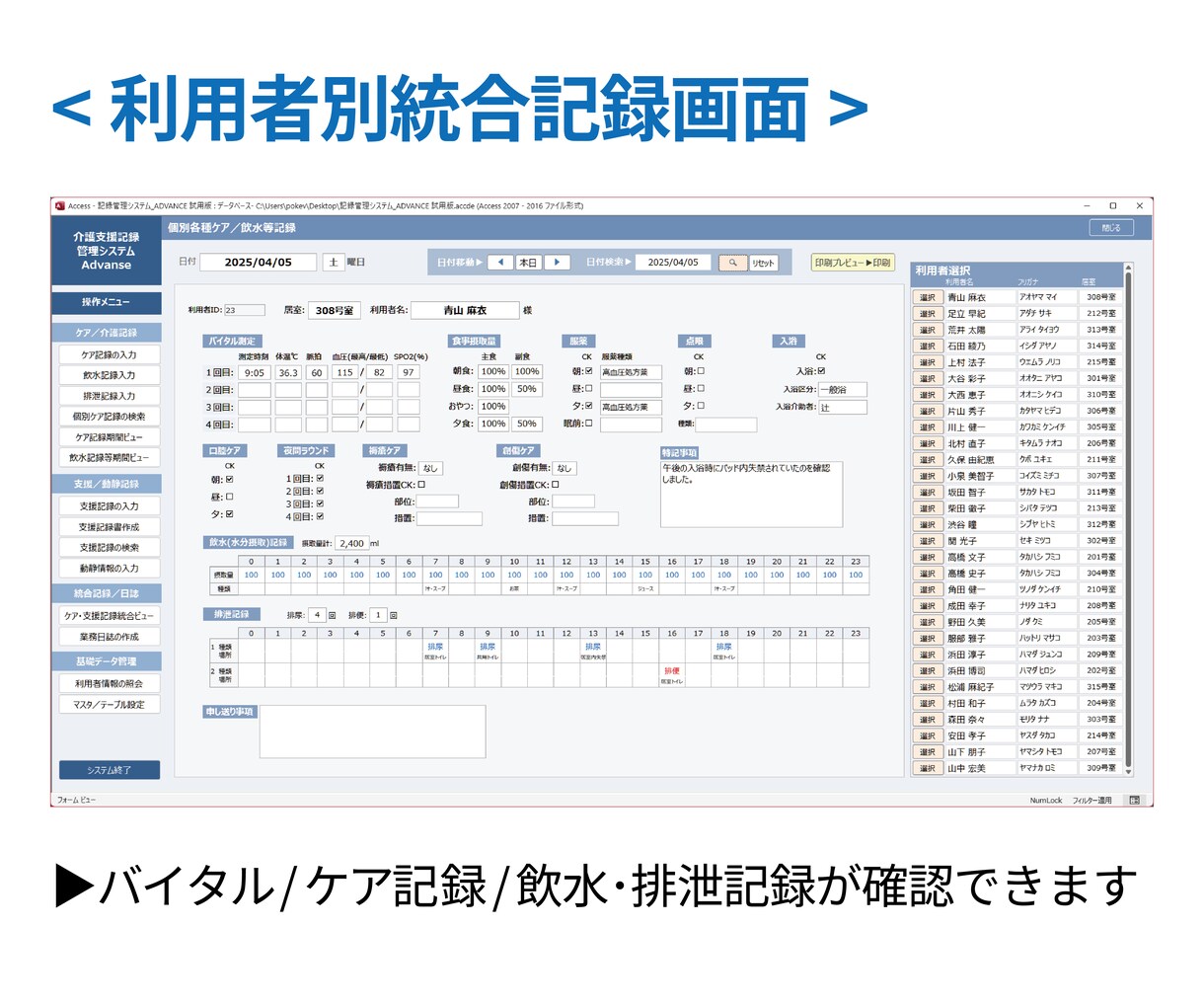Click 1回目 体温 field showing 36.3
The height and width of the screenshot is (1004, 1204).
[288, 373]
